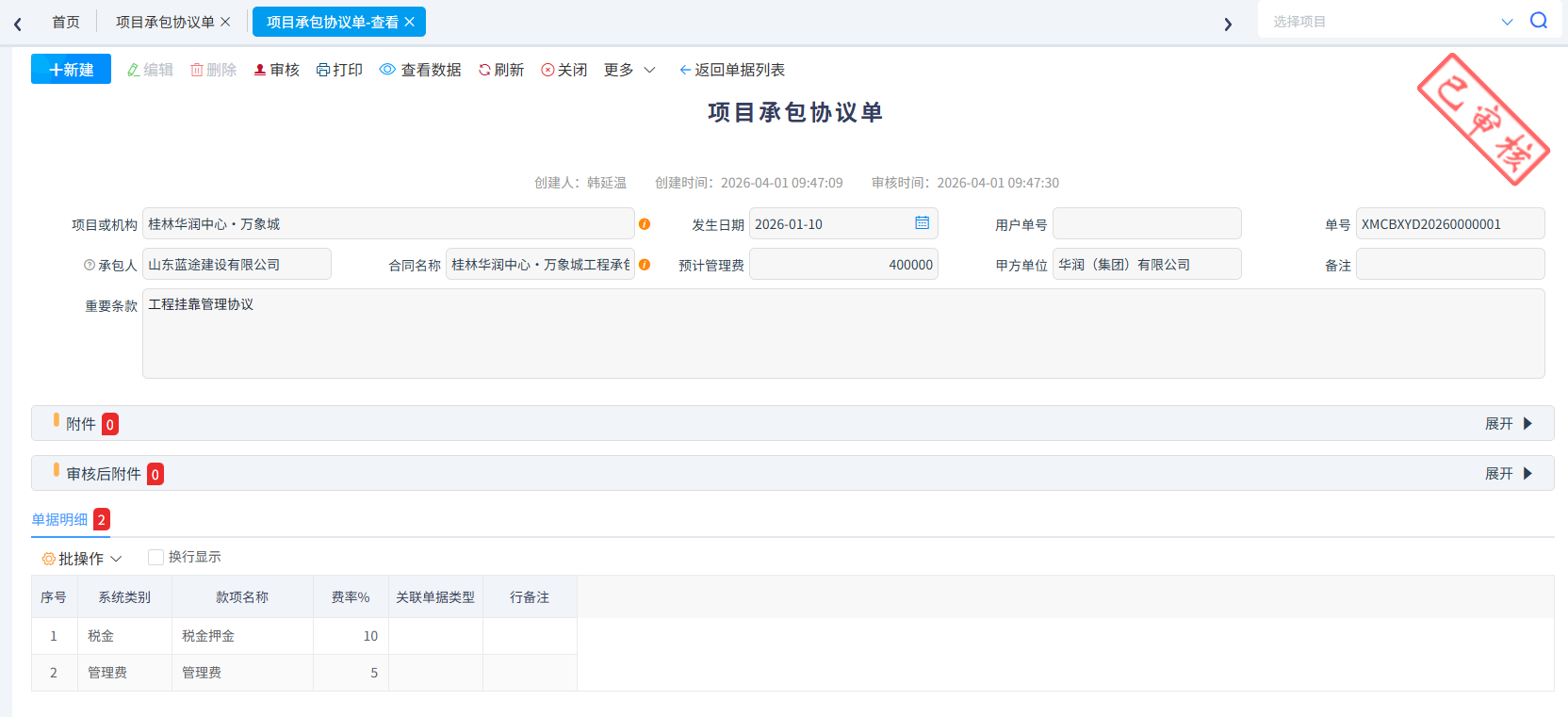Viewport: 1568px width, 717px height.
Task: Click the 刷新 refresh icon
Action: pos(484,70)
